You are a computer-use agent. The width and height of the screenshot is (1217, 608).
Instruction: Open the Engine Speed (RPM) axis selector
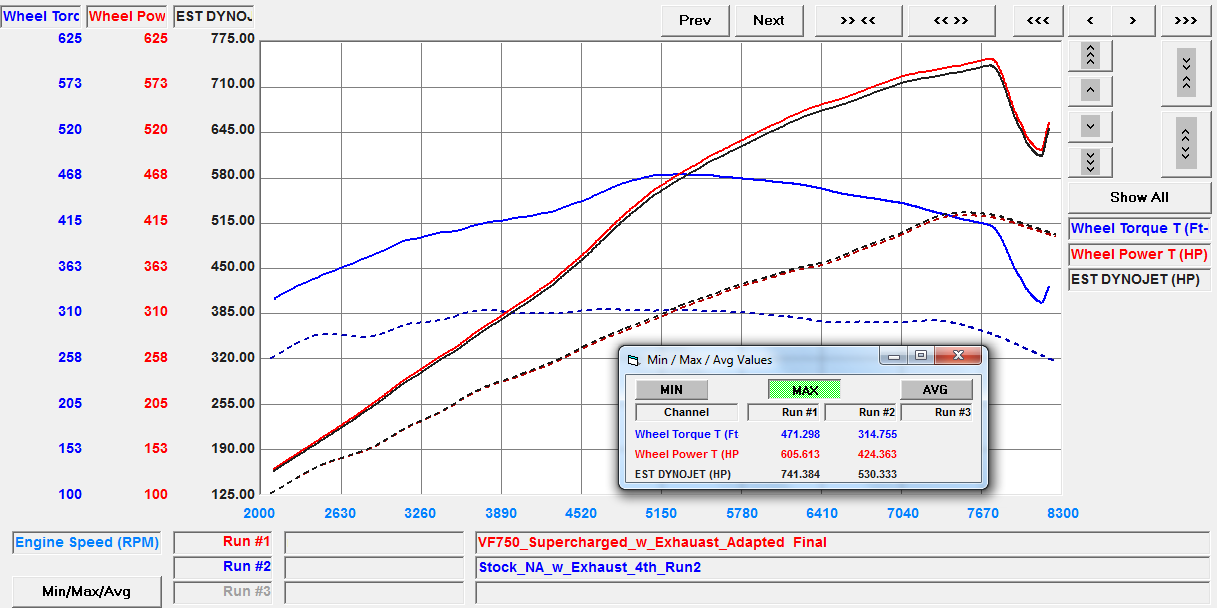87,543
